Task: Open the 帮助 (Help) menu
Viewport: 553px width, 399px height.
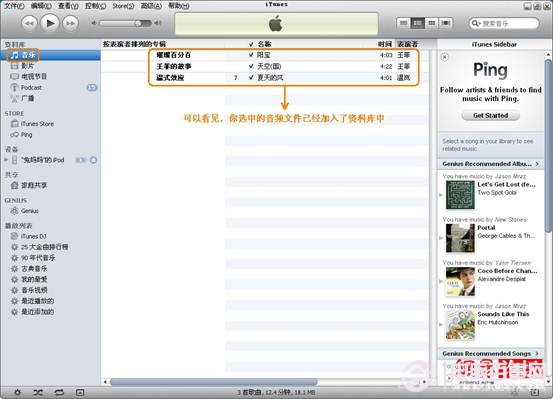Action: pyautogui.click(x=178, y=6)
